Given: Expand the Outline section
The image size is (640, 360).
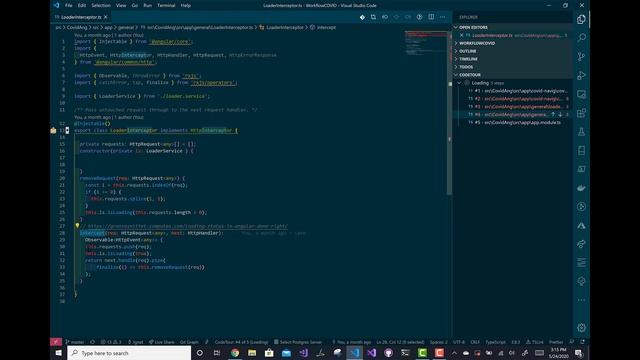Looking at the screenshot, I should coord(512,51).
